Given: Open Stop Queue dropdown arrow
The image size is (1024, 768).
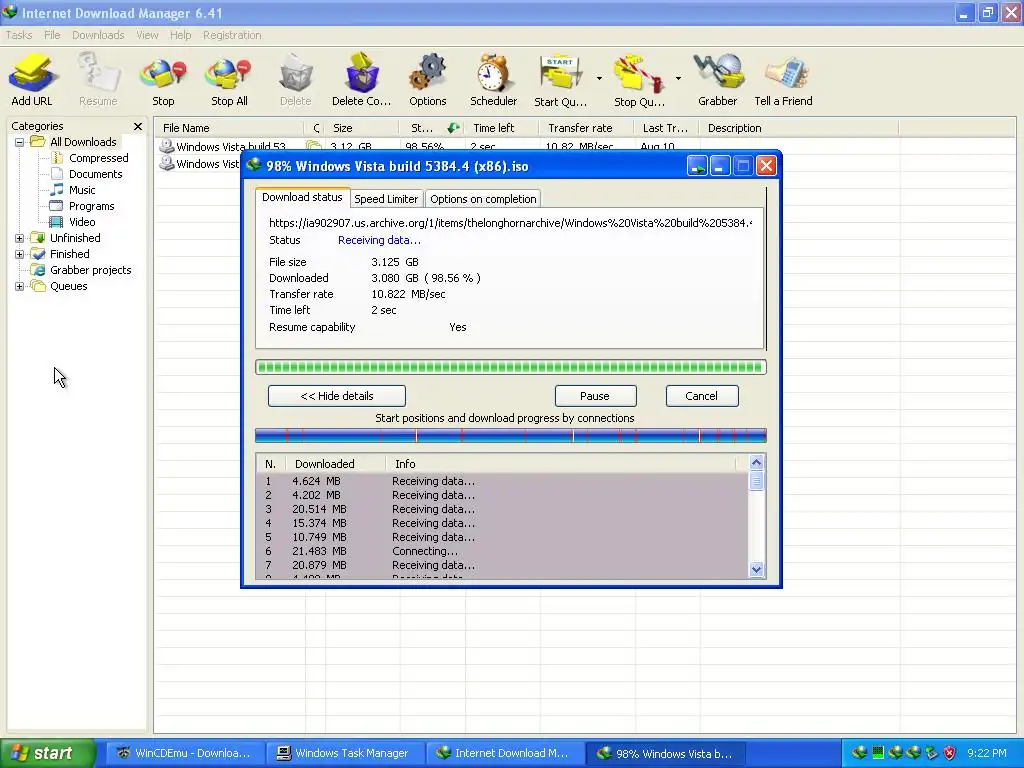Looking at the screenshot, I should [679, 78].
